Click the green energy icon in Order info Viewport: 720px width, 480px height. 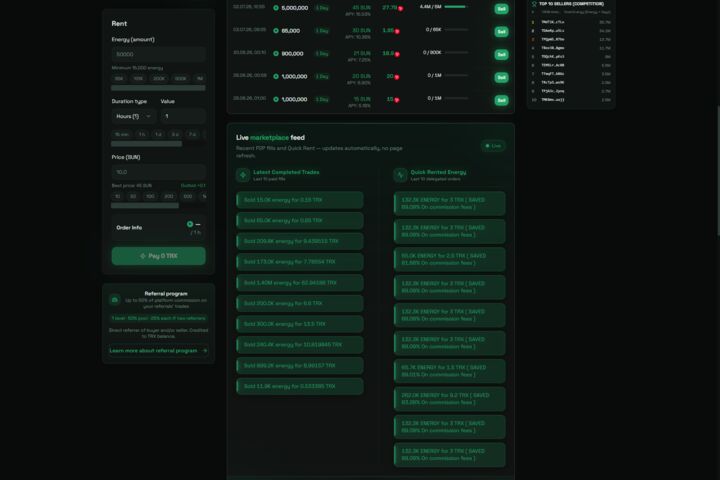(x=190, y=224)
